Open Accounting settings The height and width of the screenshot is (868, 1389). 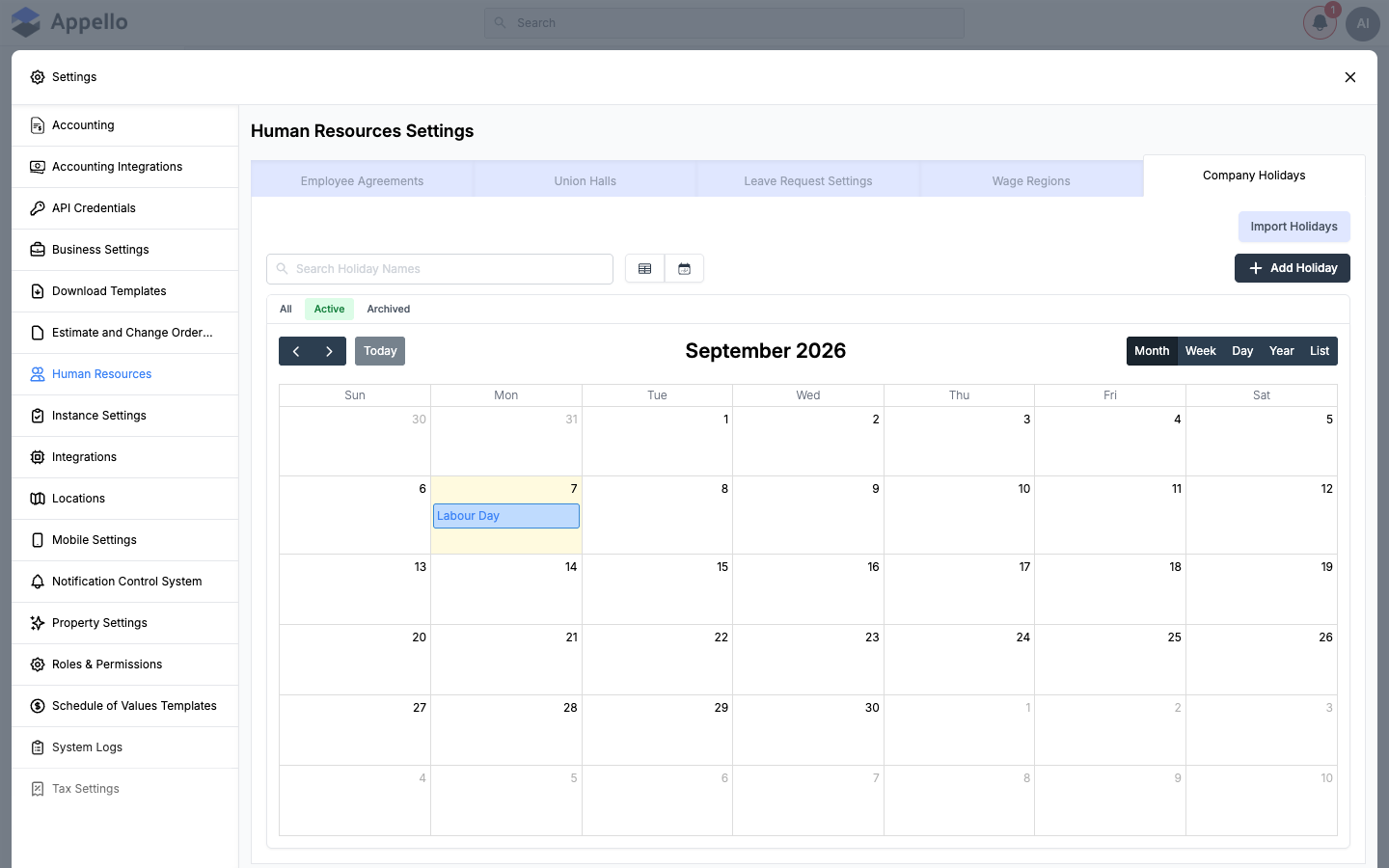pos(124,125)
